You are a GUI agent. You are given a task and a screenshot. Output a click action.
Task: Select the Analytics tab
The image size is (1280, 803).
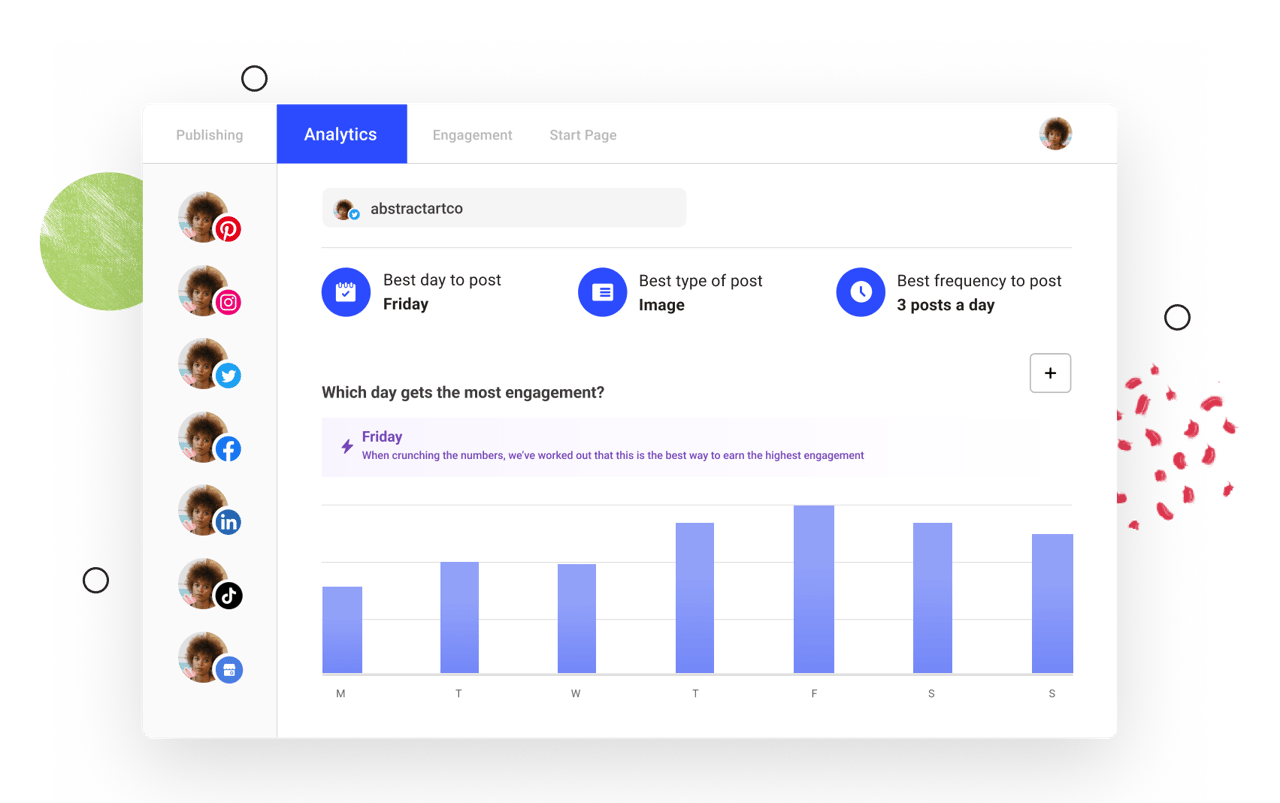(341, 133)
